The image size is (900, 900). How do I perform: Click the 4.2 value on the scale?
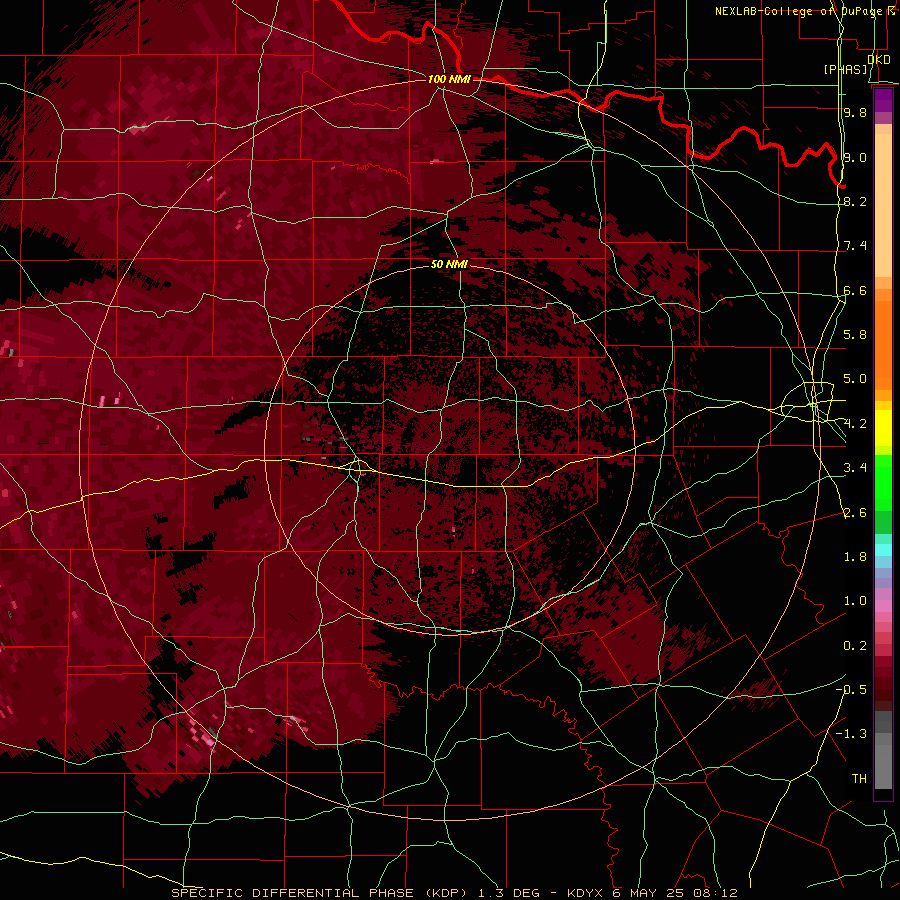[855, 424]
